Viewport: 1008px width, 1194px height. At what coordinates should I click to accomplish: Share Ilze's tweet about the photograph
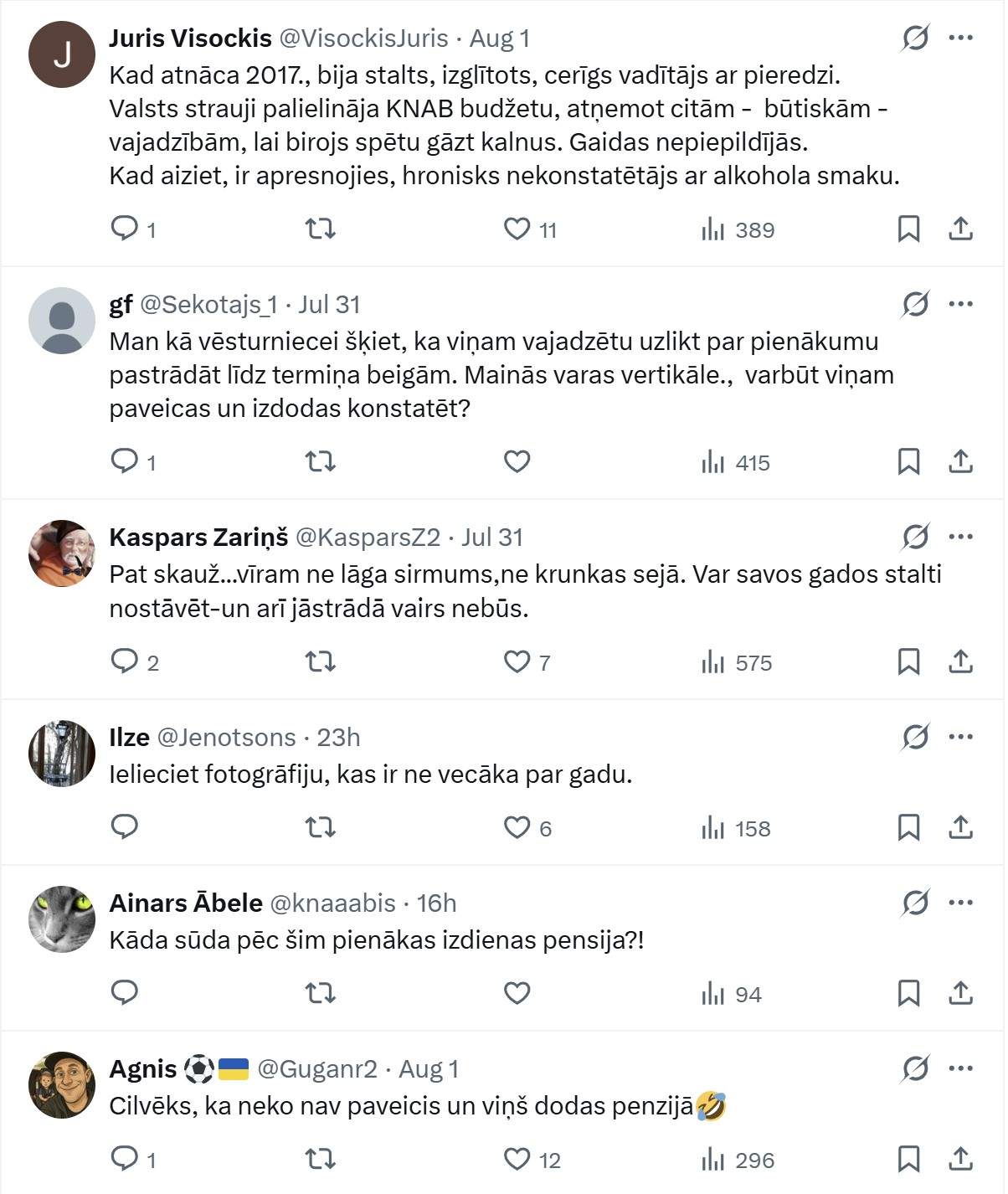[960, 827]
